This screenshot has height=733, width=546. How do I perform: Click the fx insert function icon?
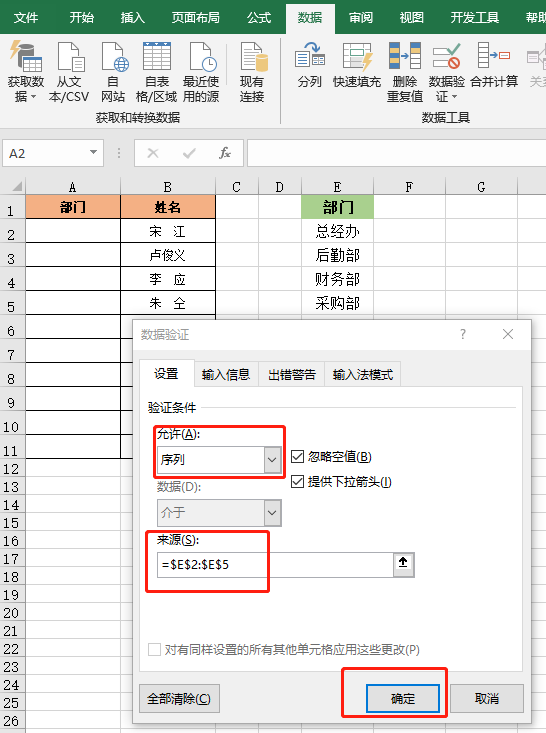tap(225, 153)
